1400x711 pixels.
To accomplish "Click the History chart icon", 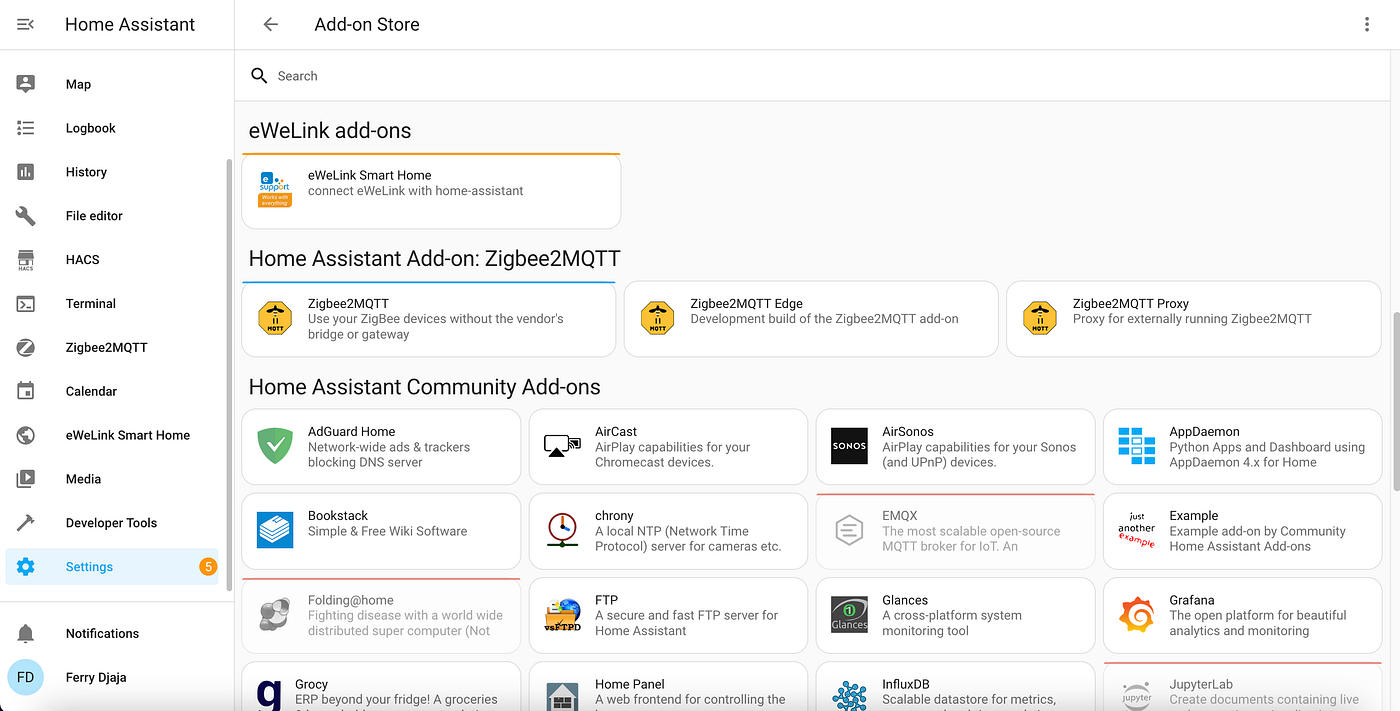I will point(26,172).
